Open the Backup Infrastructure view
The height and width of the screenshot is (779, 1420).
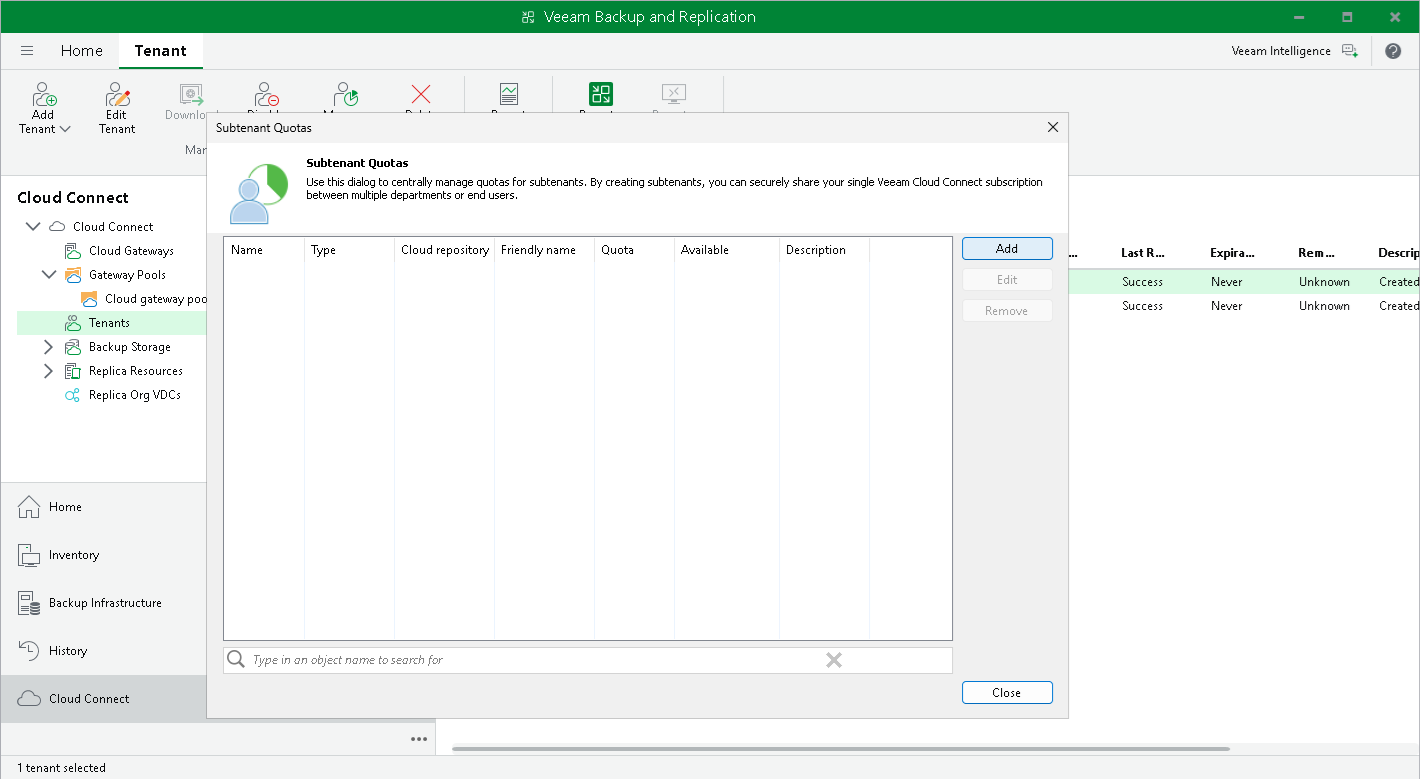[x=104, y=603]
